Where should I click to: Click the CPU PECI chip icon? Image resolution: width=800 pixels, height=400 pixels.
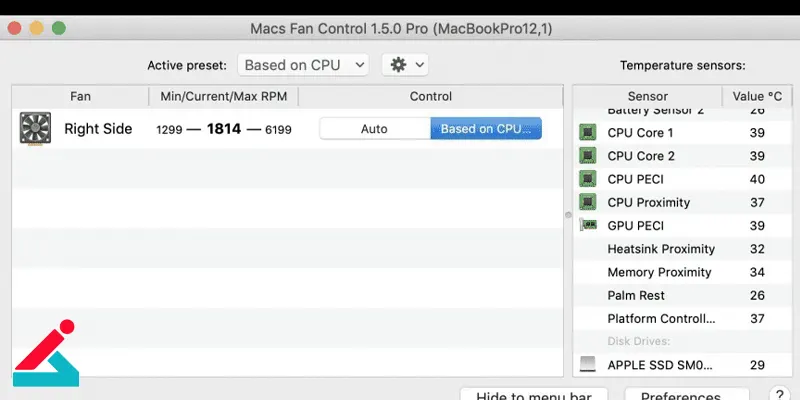(588, 179)
